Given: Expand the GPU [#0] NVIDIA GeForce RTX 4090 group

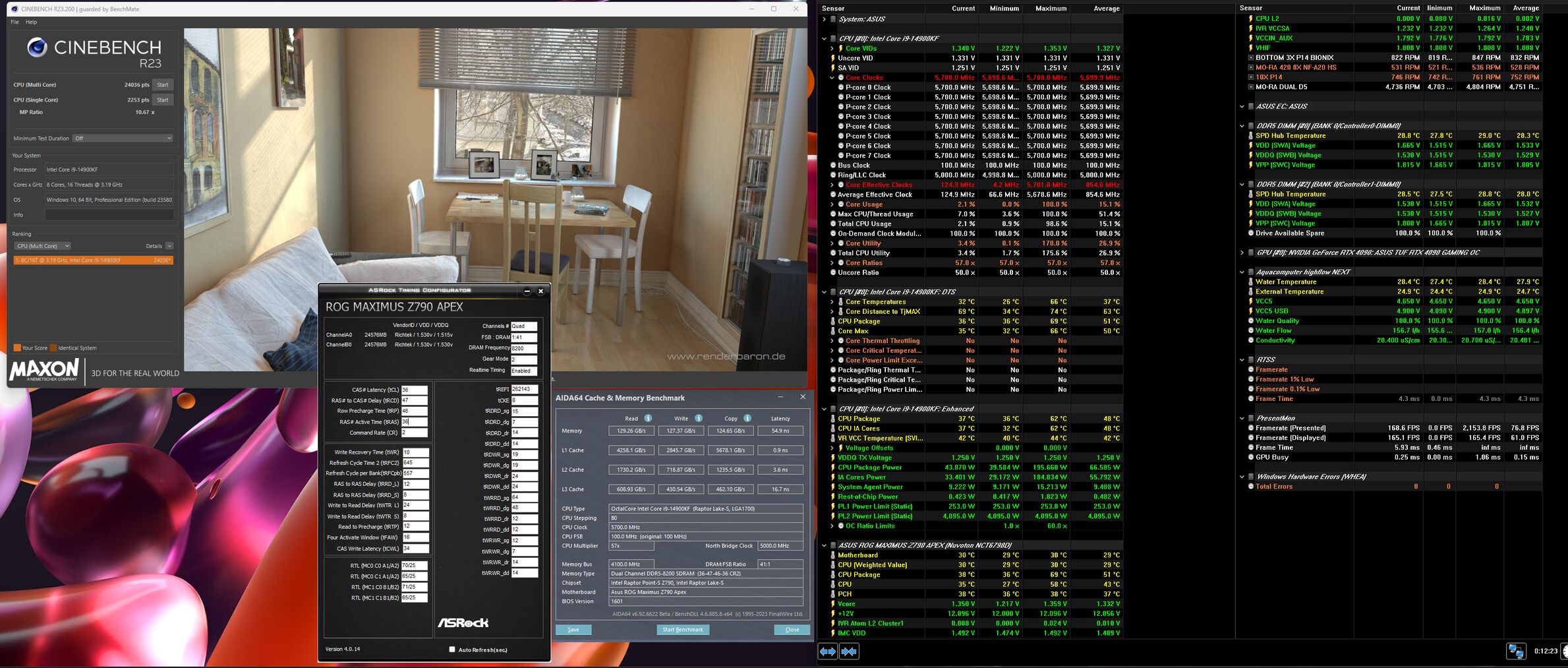Looking at the screenshot, I should [1242, 253].
